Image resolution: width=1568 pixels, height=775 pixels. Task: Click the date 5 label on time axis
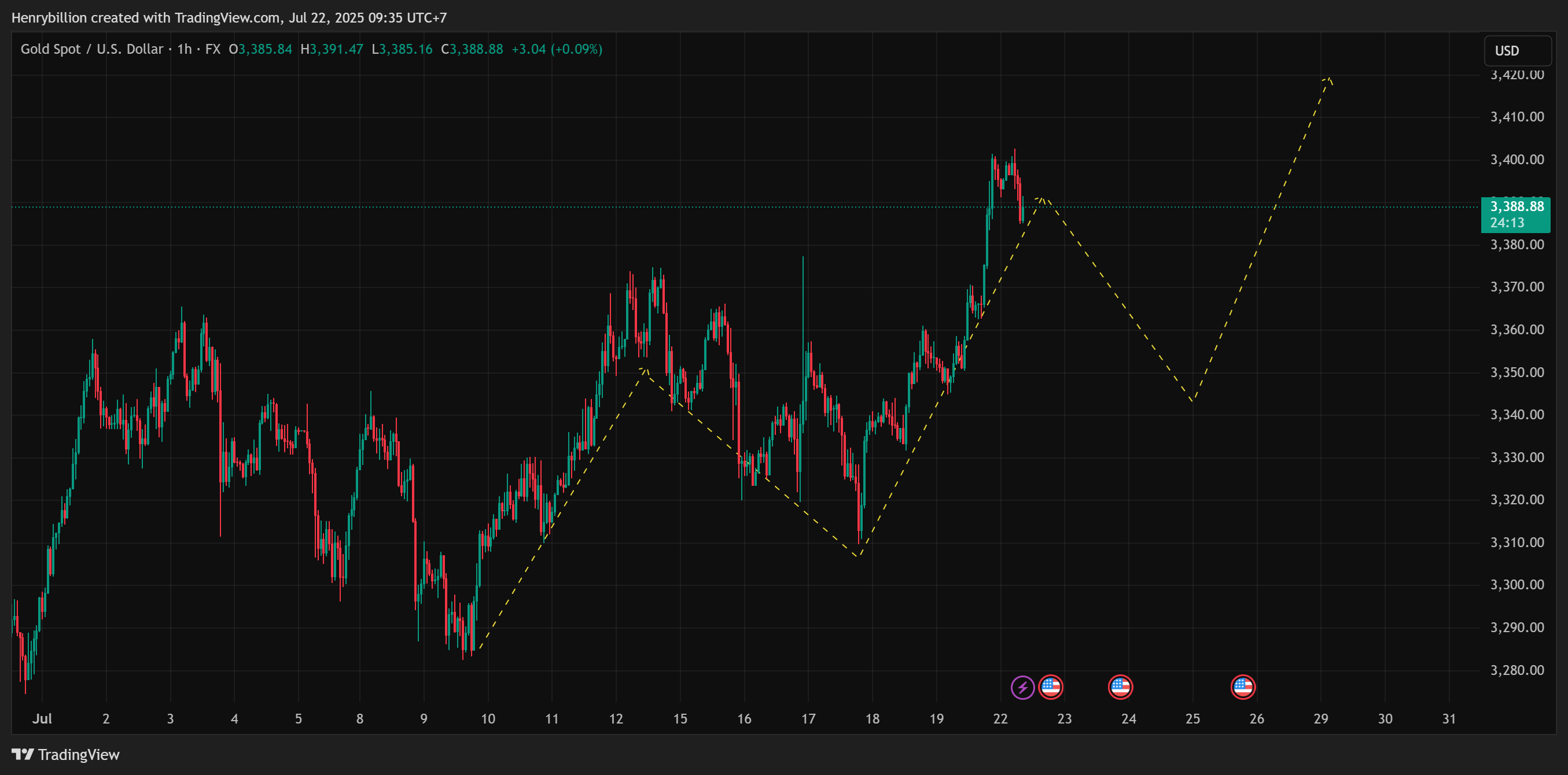[298, 719]
